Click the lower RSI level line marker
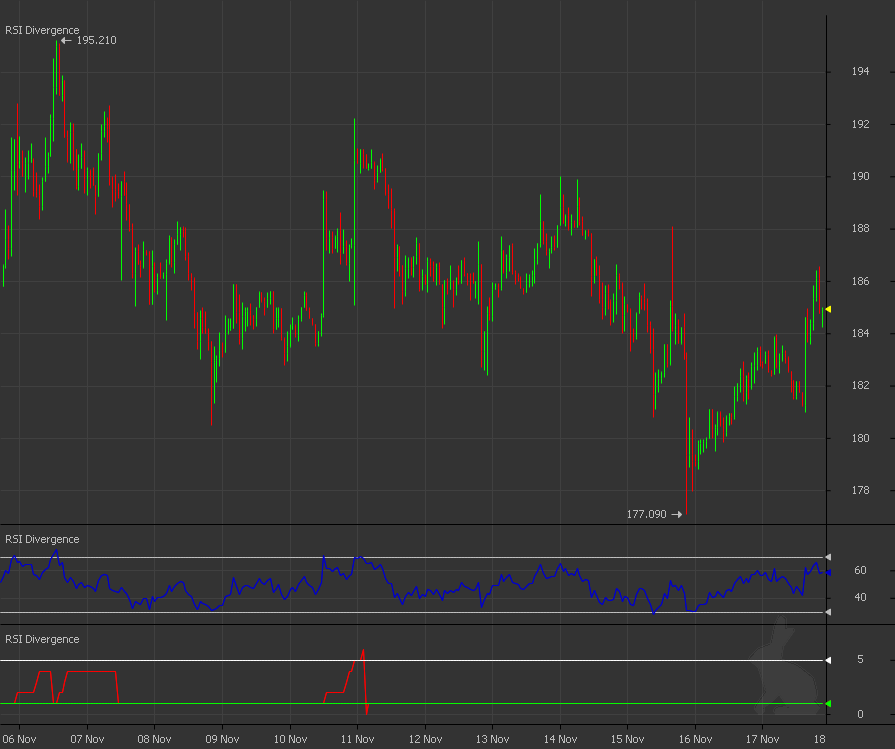The image size is (895, 749). [828, 612]
